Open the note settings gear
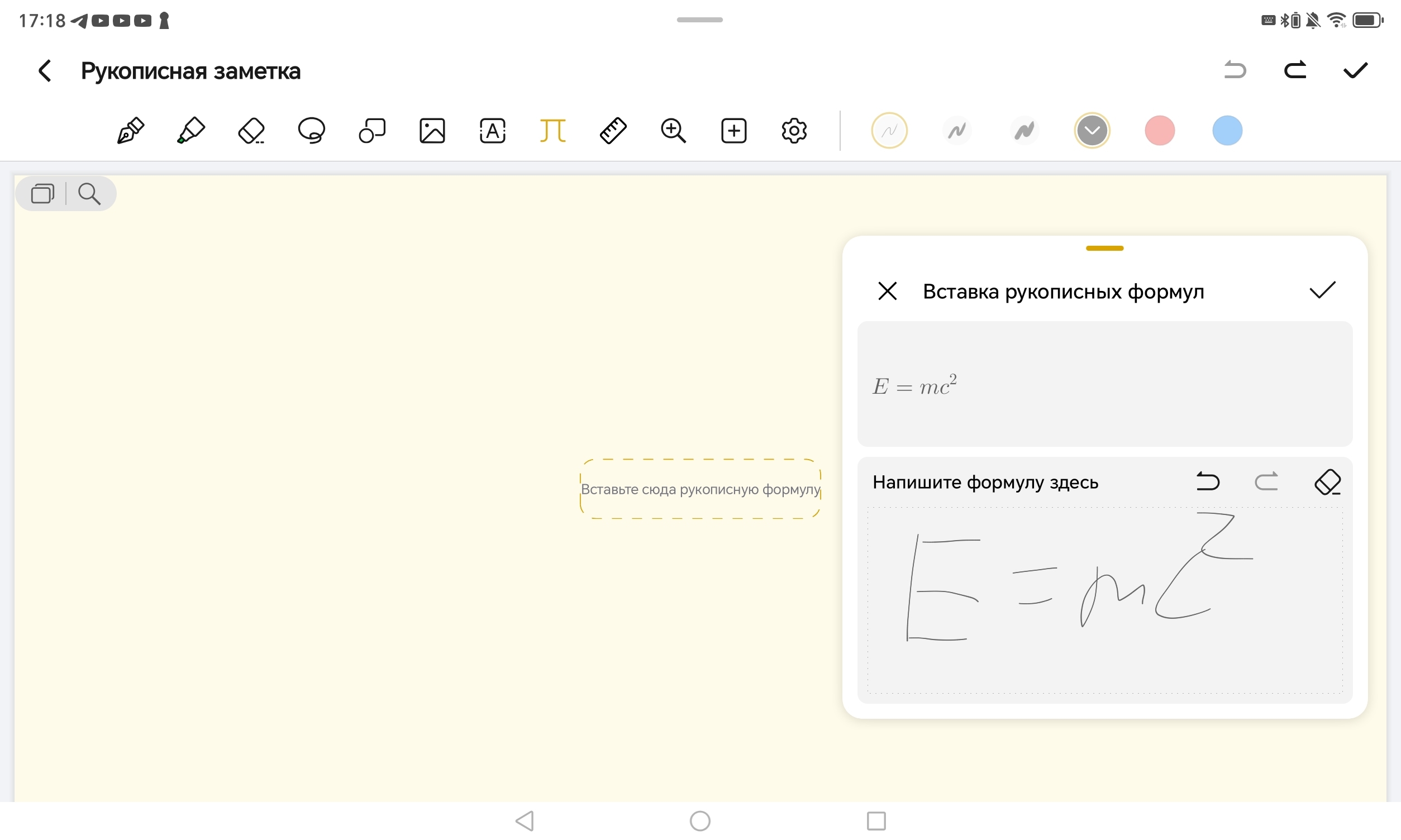Viewport: 1401px width, 840px height. click(x=794, y=131)
